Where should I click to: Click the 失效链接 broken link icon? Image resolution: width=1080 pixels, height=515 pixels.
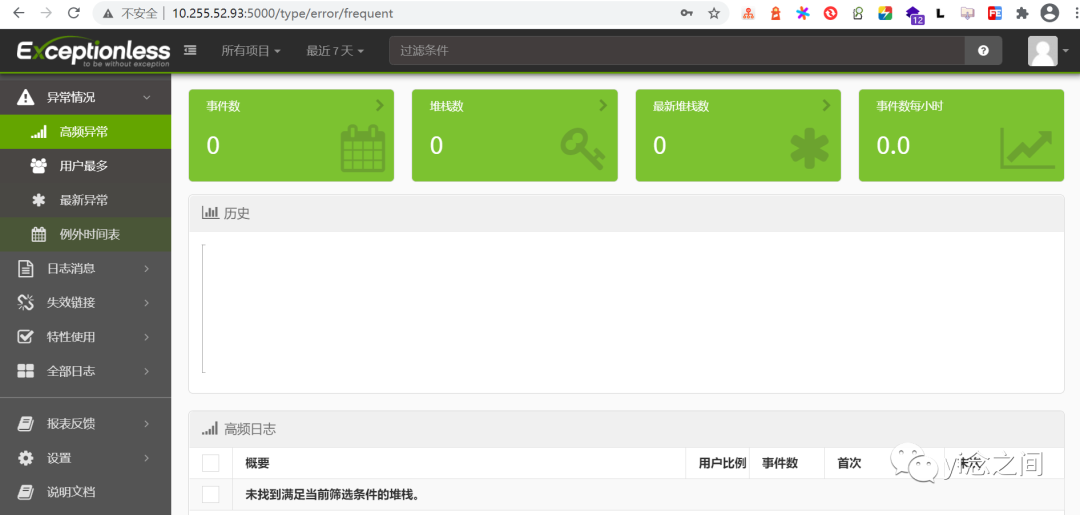point(25,302)
